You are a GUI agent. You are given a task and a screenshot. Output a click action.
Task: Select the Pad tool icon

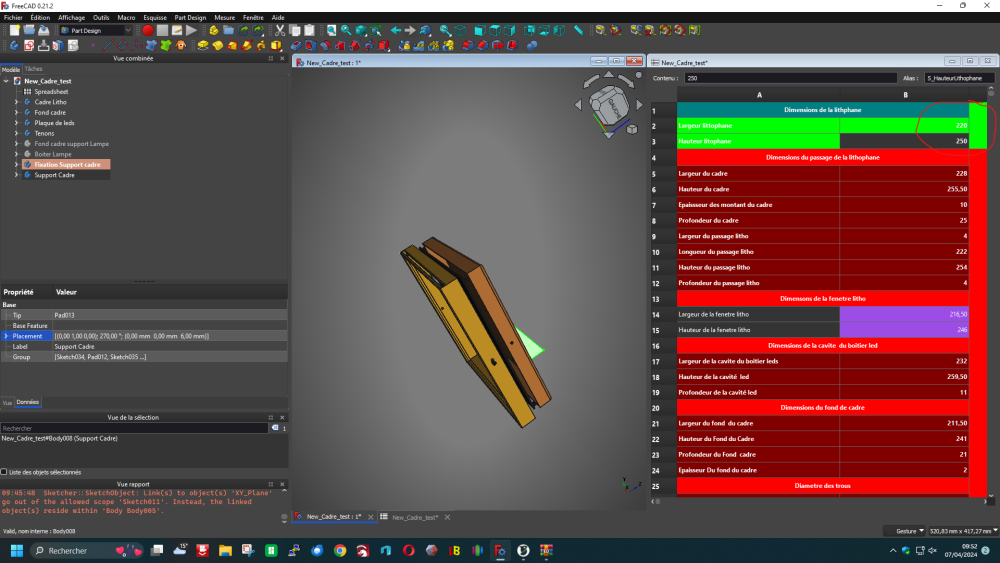203,45
